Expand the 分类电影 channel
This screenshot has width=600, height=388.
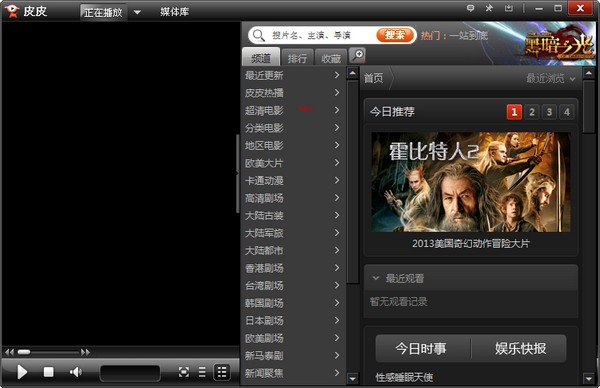293,128
